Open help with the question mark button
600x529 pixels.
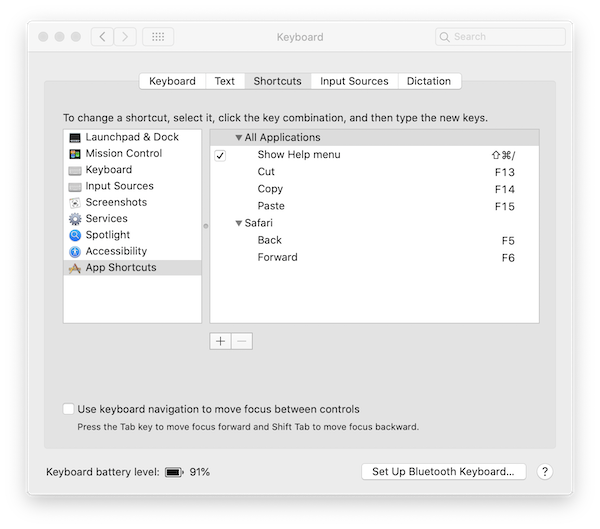click(545, 471)
